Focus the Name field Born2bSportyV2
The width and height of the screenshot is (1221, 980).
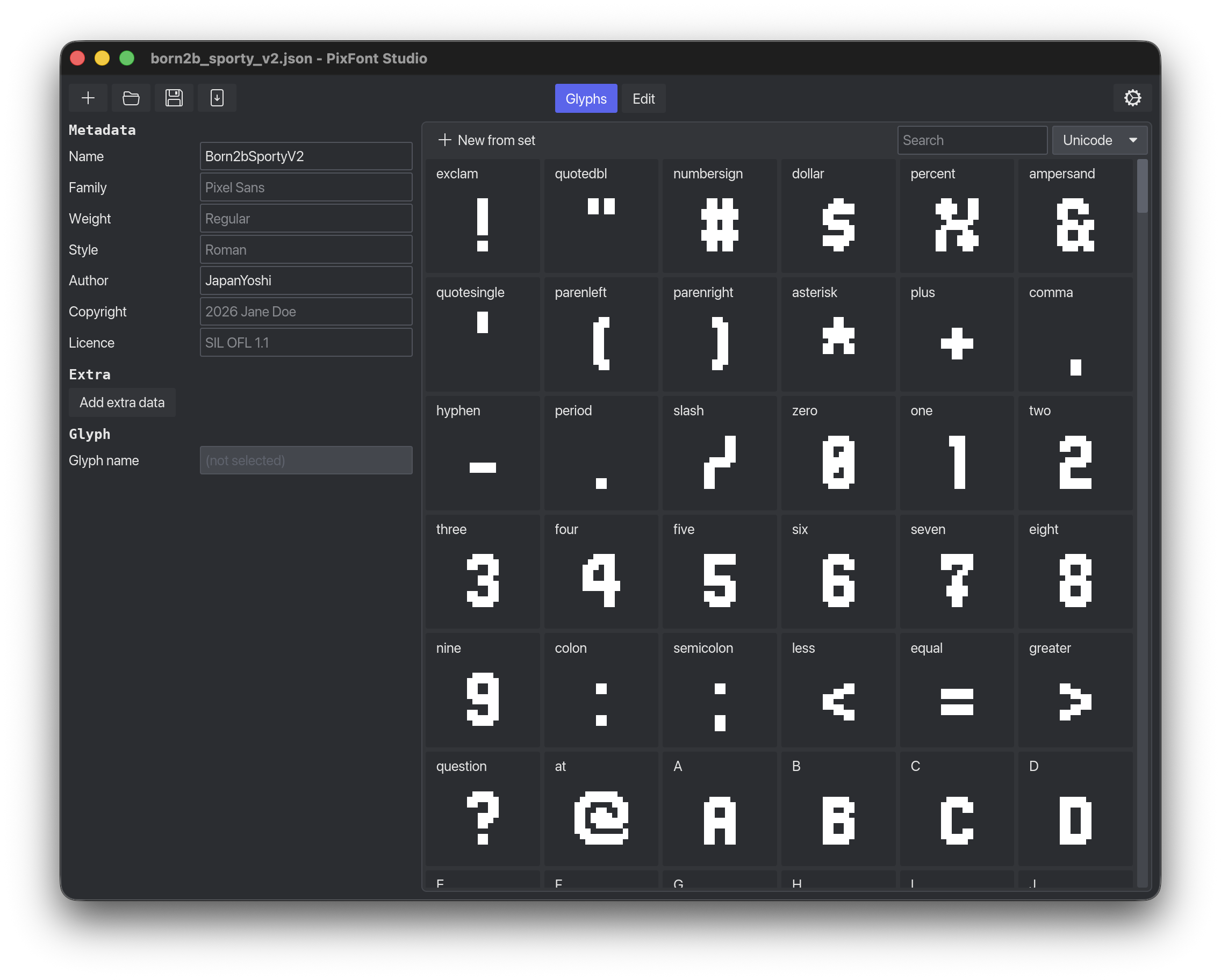(306, 156)
